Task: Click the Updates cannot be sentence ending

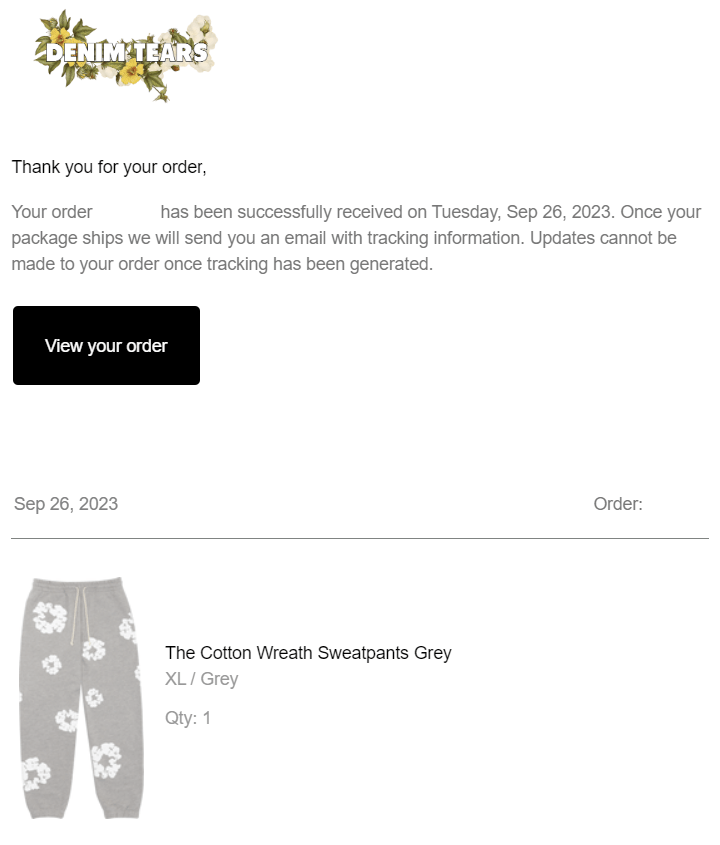Action: pos(603,238)
